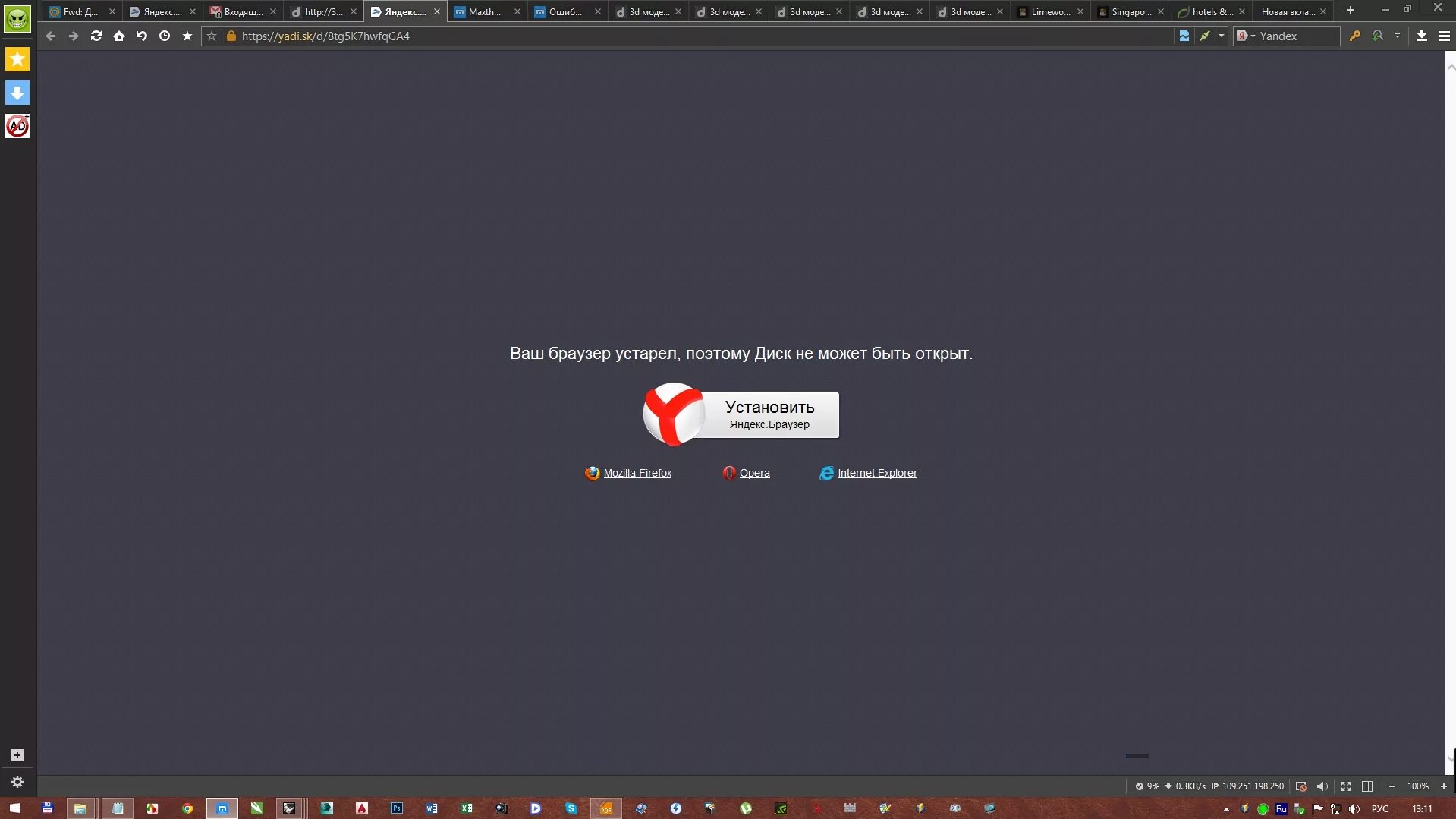The height and width of the screenshot is (819, 1456).
Task: Click the green plug icon in address bar
Action: click(x=1204, y=36)
